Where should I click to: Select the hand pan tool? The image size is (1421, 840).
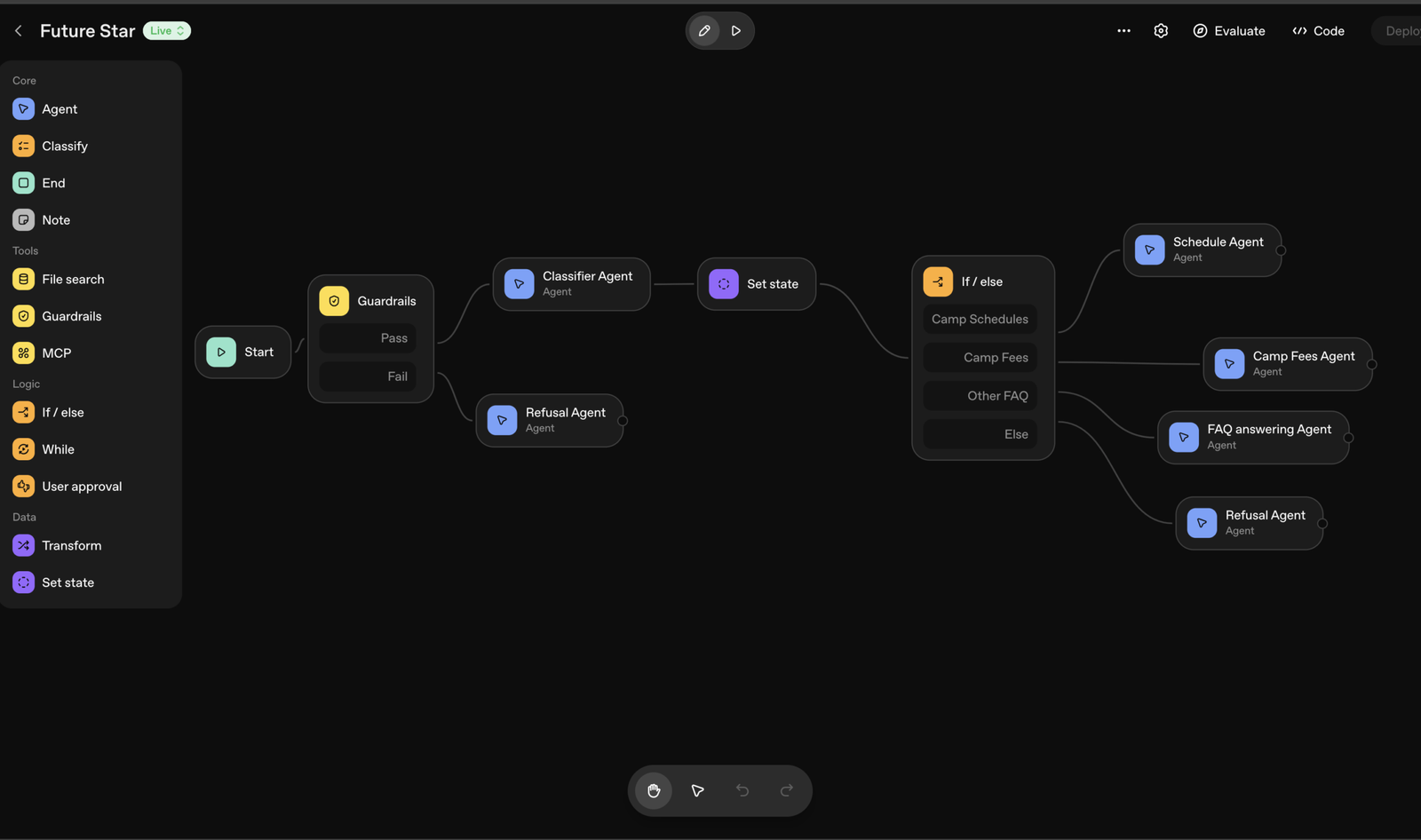(654, 790)
